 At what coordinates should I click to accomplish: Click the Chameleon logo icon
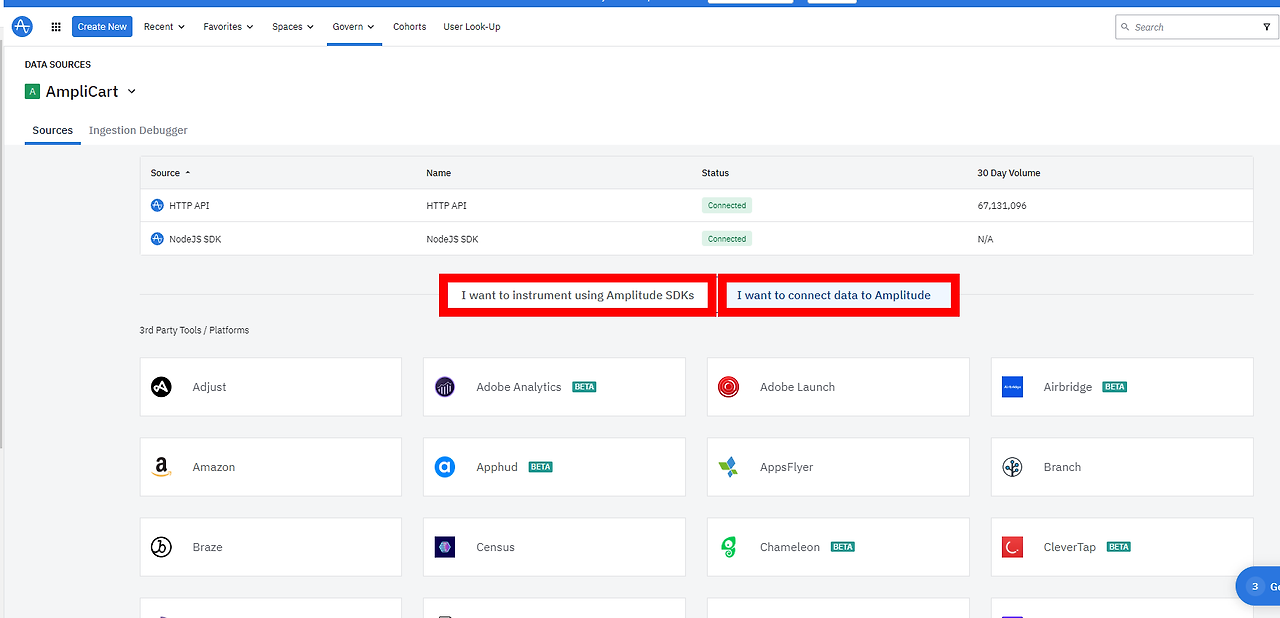729,547
